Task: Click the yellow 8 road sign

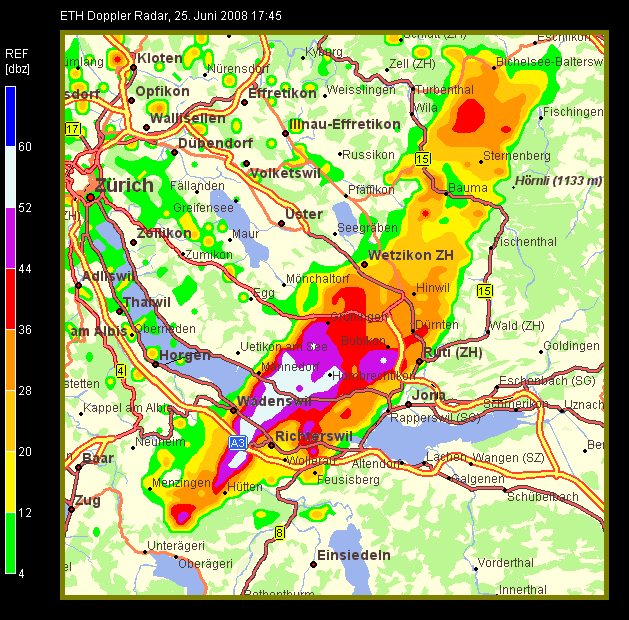Action: point(280,533)
